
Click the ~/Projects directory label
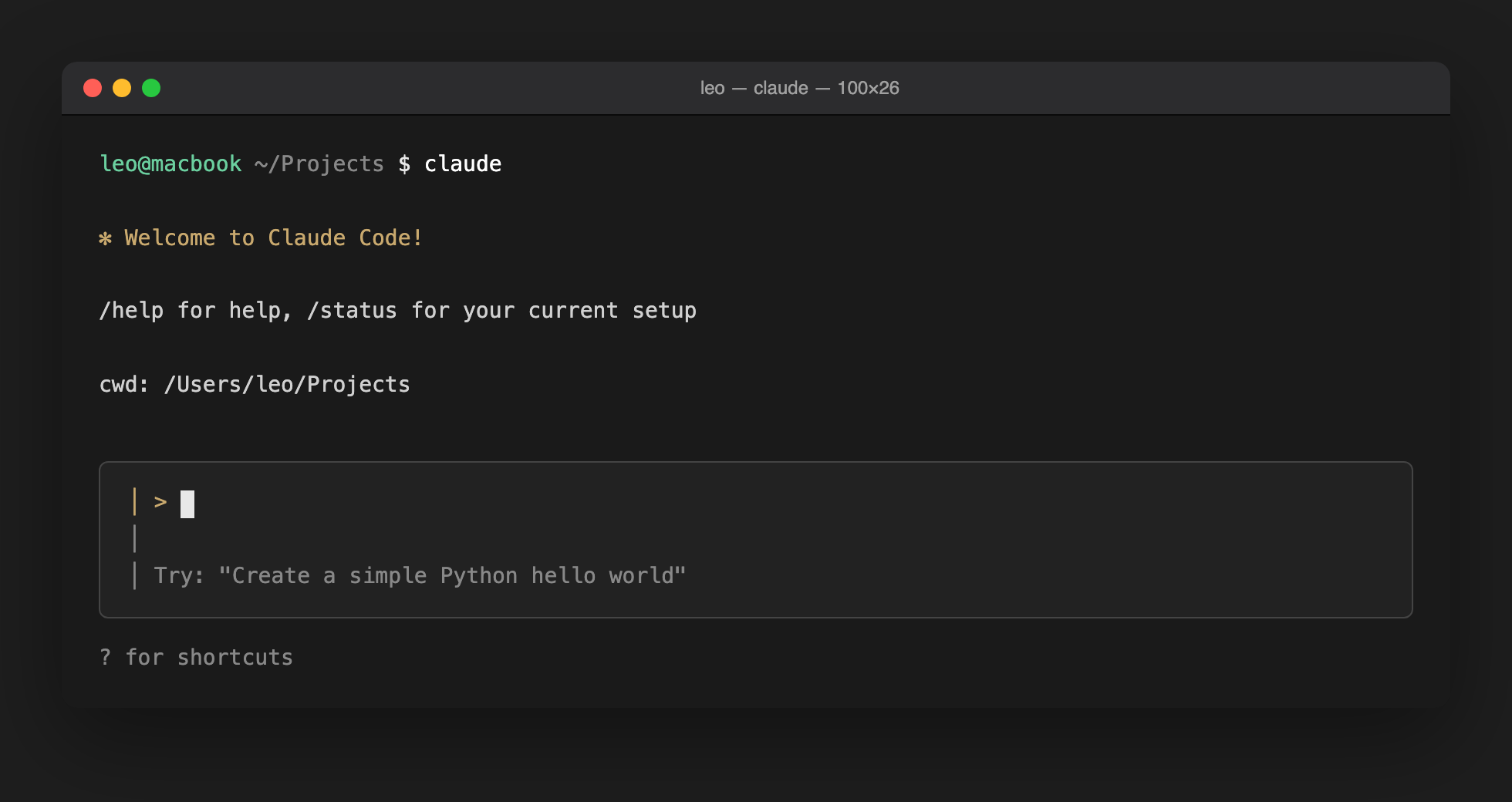319,163
